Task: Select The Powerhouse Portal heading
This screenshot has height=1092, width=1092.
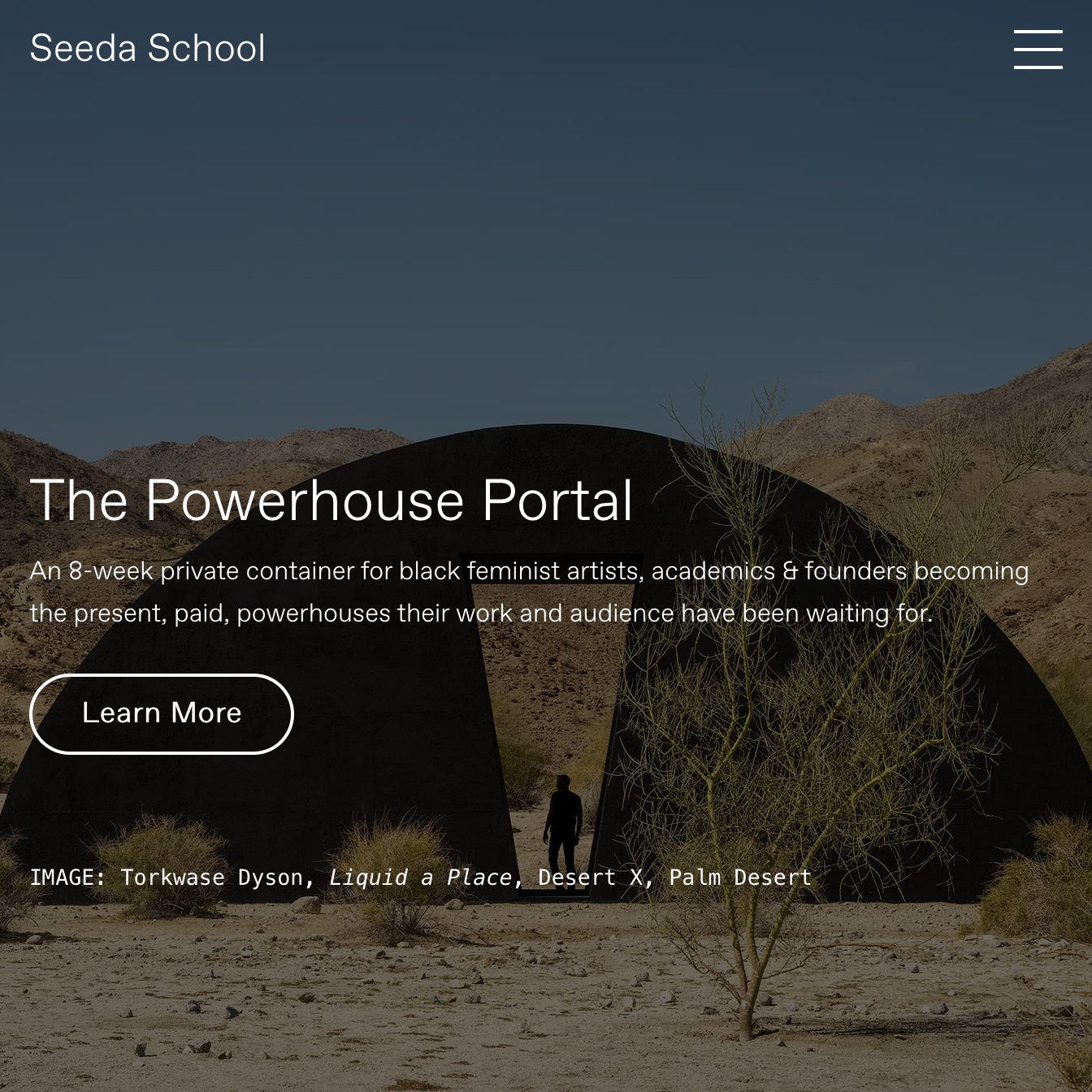Action: point(331,500)
